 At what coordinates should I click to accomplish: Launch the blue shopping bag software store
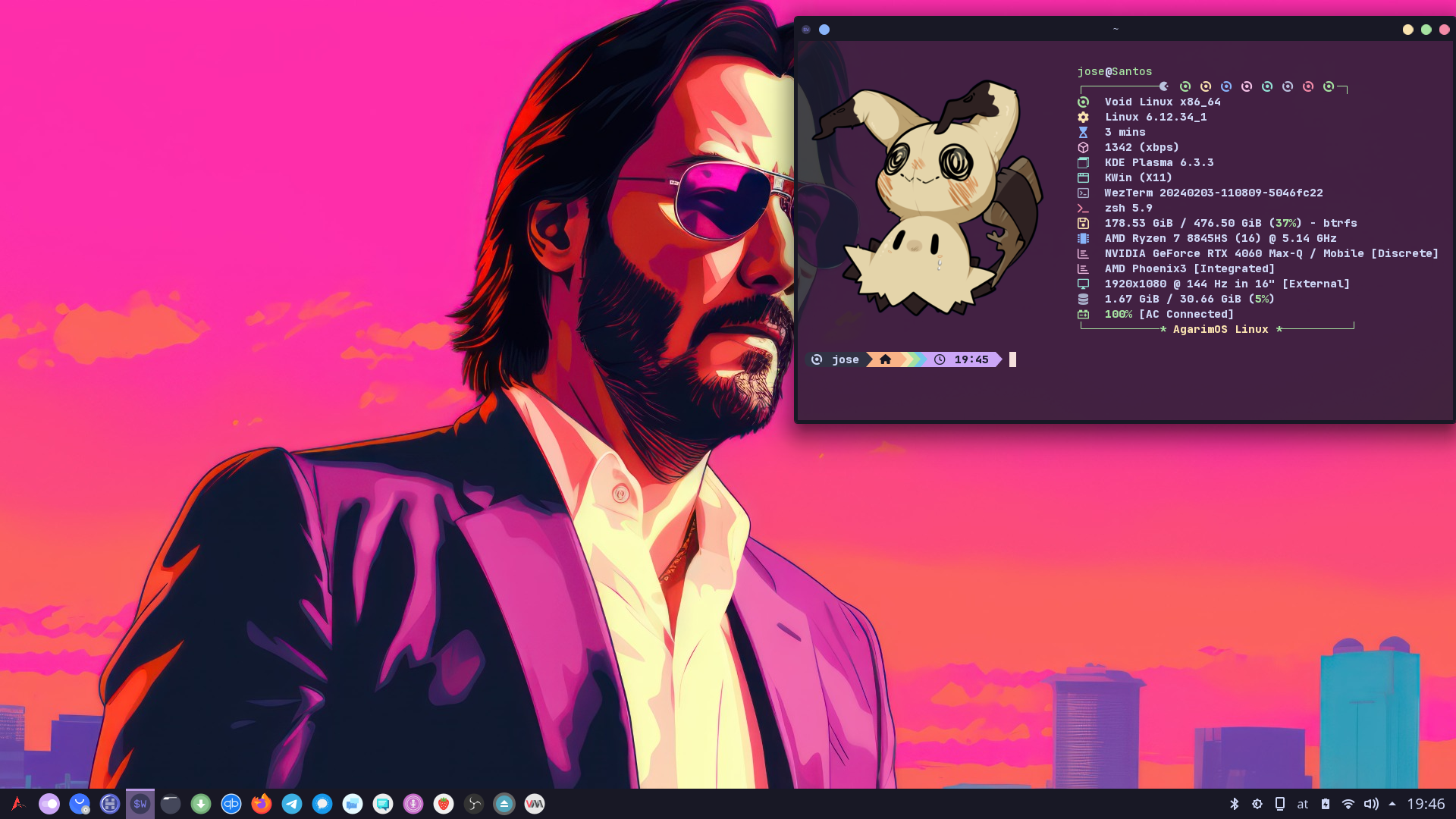click(80, 804)
